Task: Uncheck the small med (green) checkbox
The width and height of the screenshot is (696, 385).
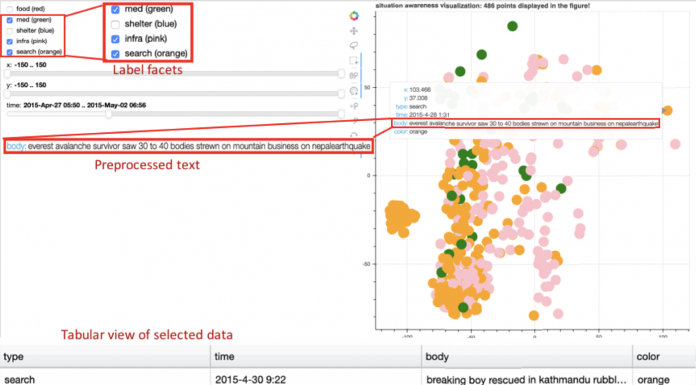Action: (10, 20)
